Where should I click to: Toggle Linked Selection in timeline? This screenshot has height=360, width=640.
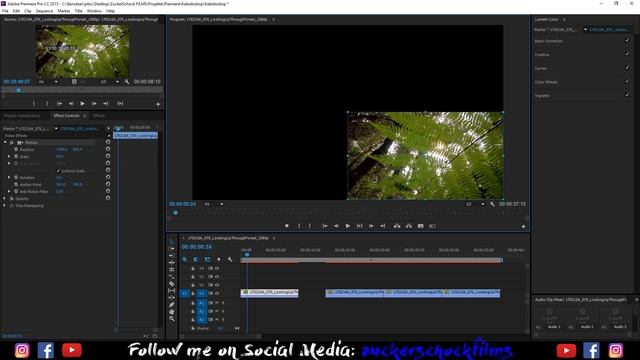pos(207,259)
